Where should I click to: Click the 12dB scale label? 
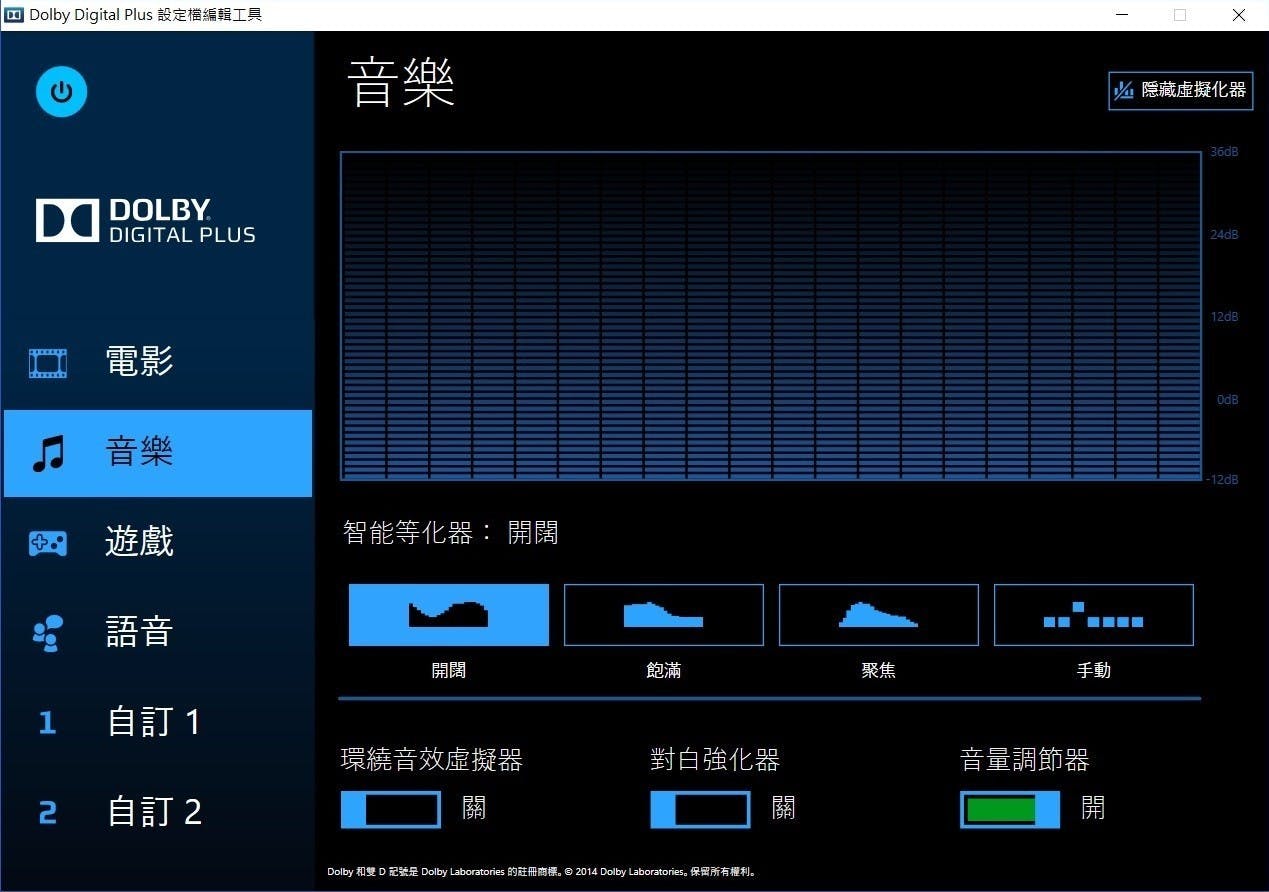[1224, 317]
